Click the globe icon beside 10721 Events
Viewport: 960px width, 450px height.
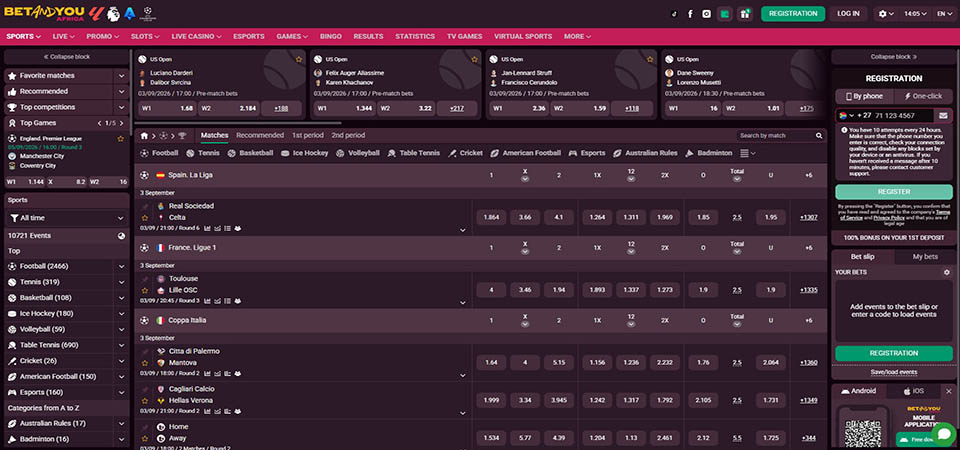(x=121, y=236)
